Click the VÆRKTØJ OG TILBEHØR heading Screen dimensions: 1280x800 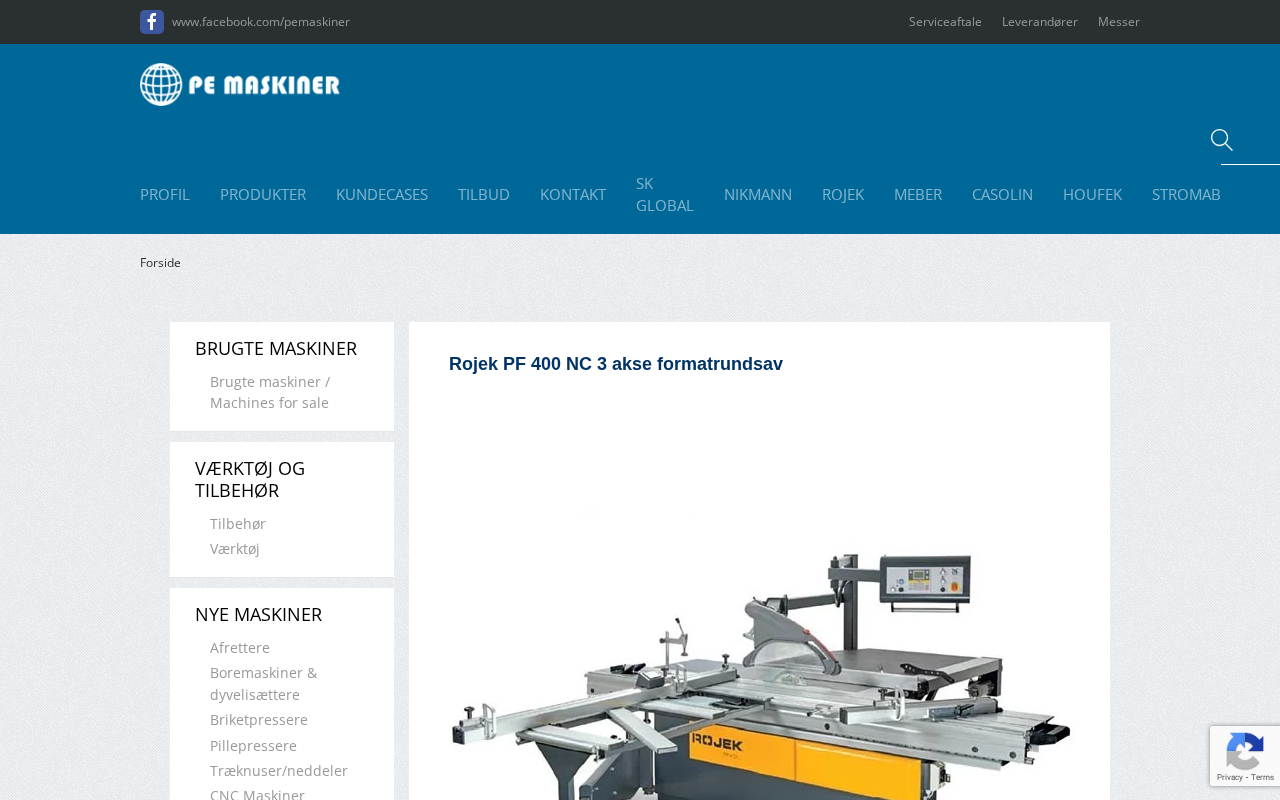250,480
